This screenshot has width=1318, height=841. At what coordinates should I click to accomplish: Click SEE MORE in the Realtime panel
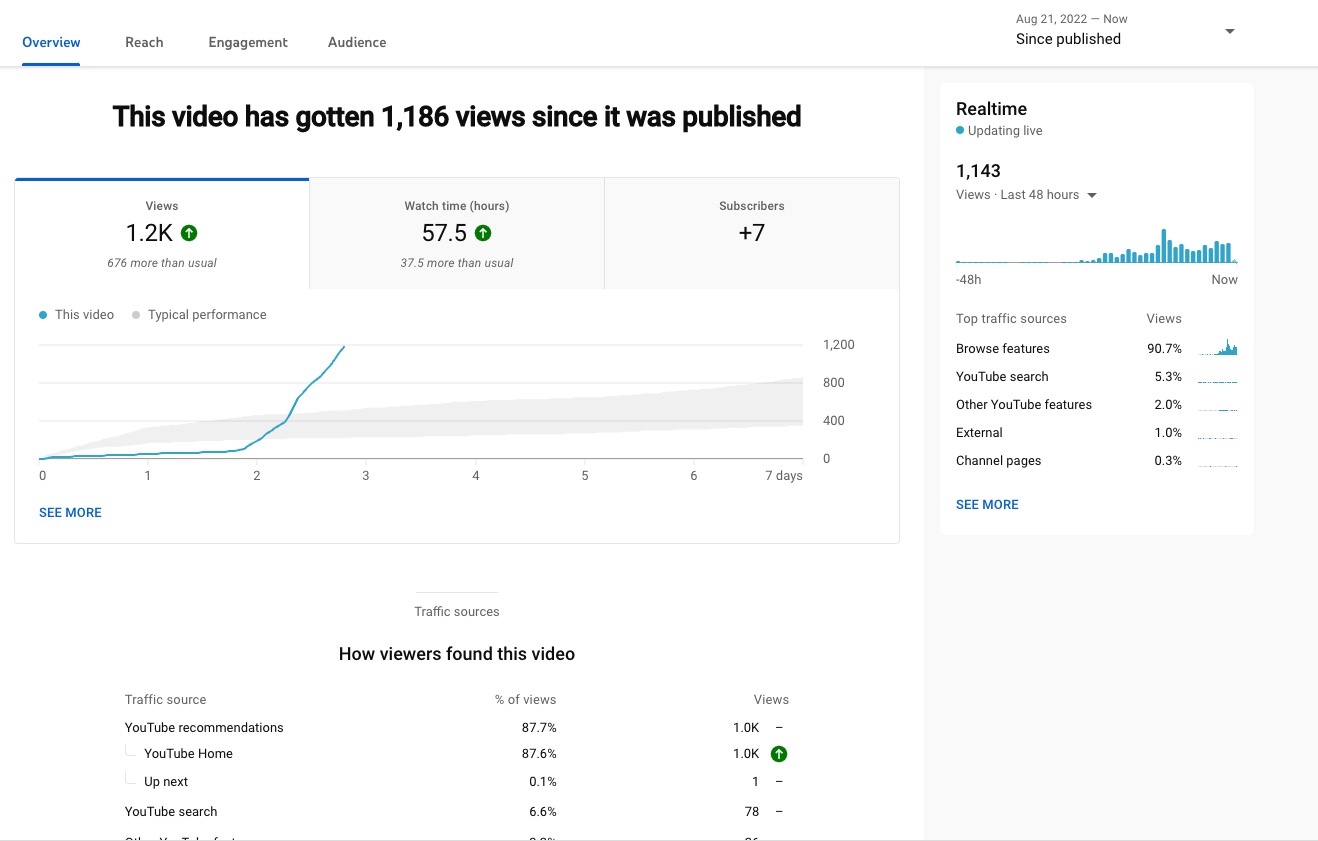(987, 504)
